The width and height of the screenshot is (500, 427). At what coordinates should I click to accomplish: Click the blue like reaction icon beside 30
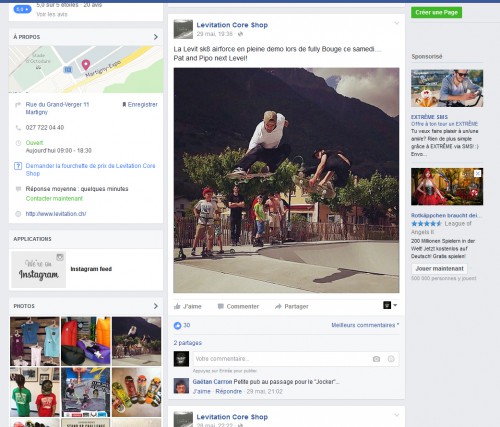point(177,325)
